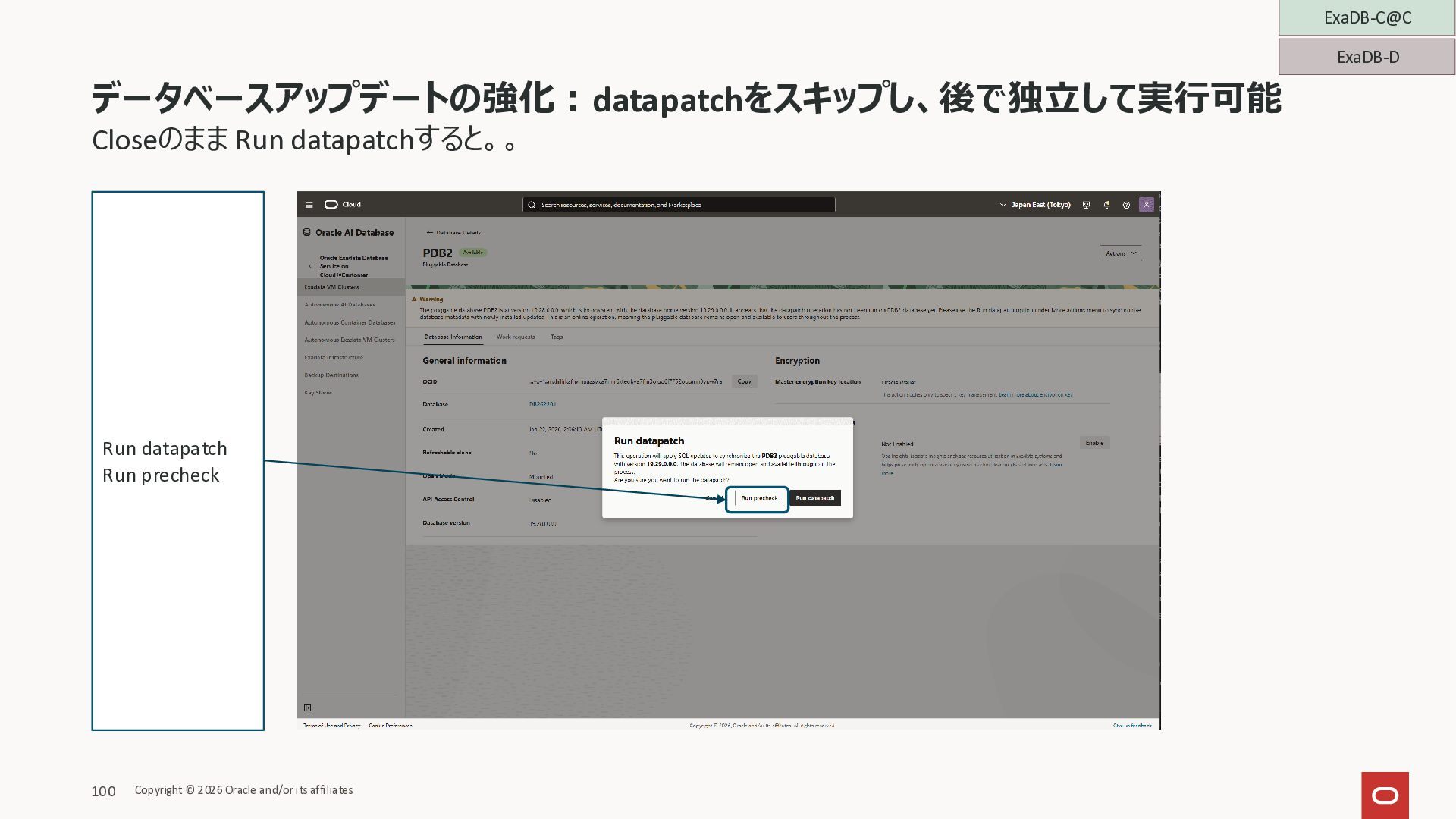Click the search resources input field
This screenshot has height=819, width=1456.
pos(679,205)
